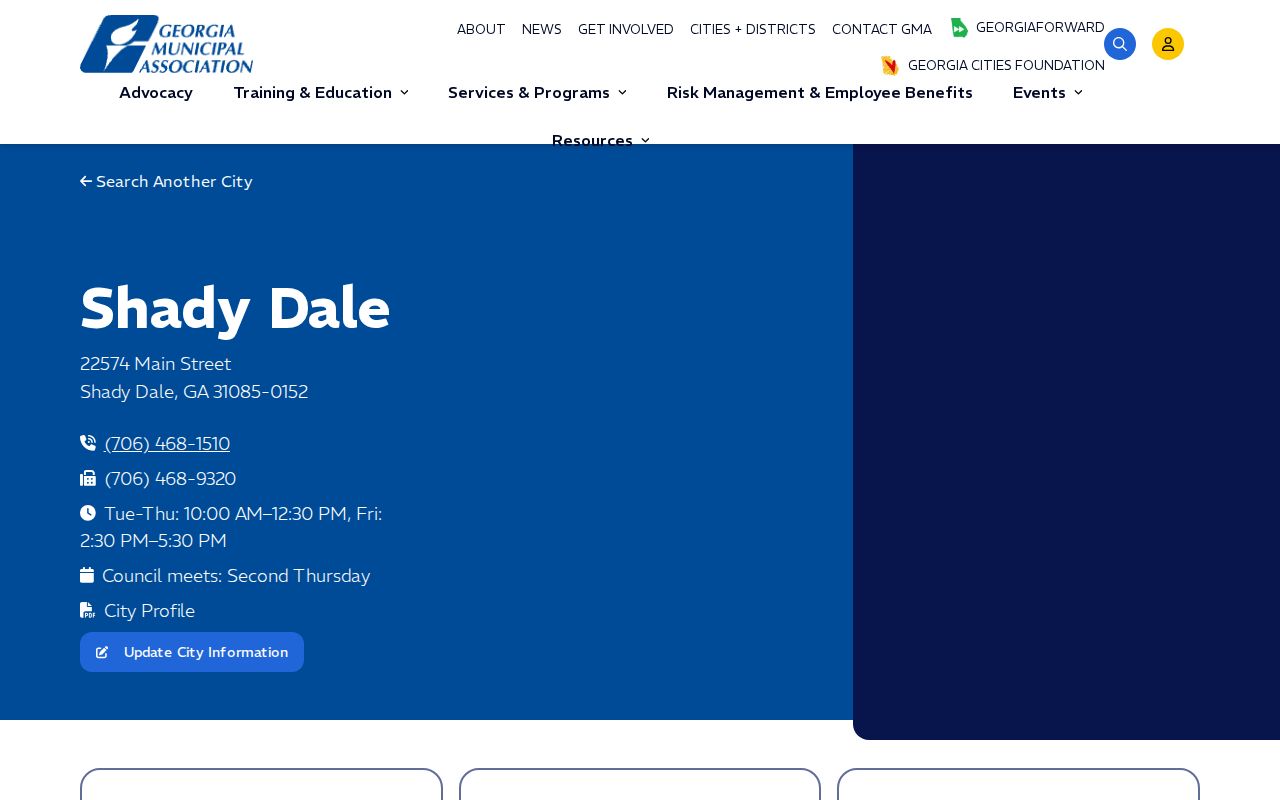Click the Shady Dale, GA 31085-0152 line
Viewport: 1280px width, 800px height.
click(194, 392)
